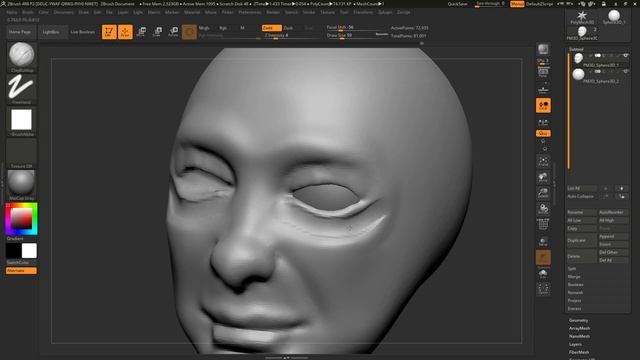Click the BPR render icon
The image size is (640, 360).
click(543, 49)
